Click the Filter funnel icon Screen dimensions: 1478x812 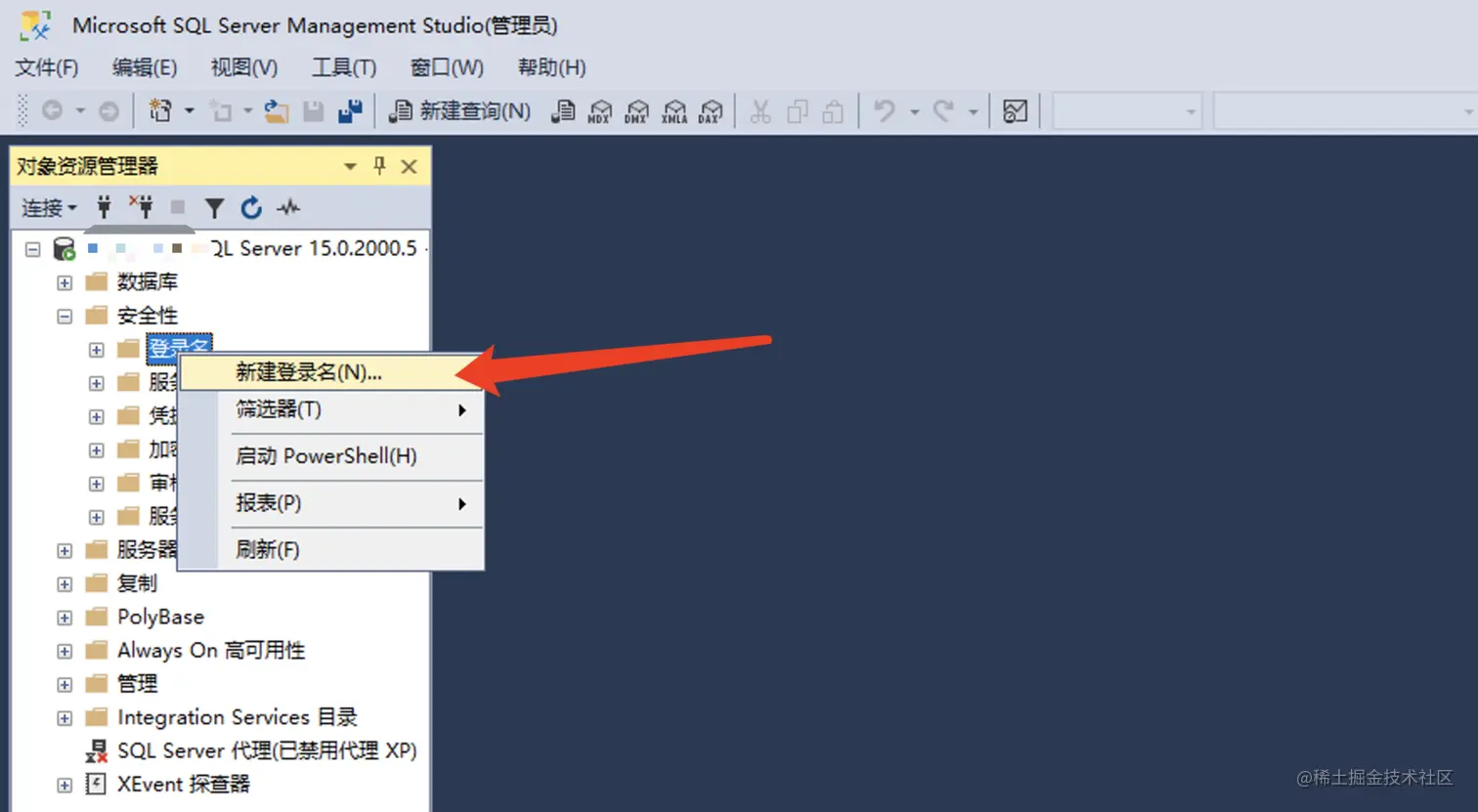click(x=214, y=207)
